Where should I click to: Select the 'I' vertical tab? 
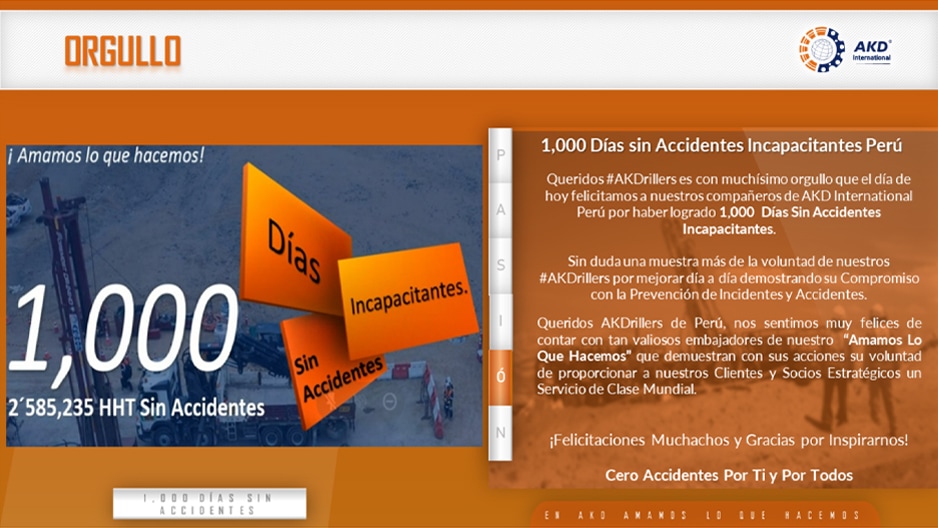pyautogui.click(x=501, y=321)
